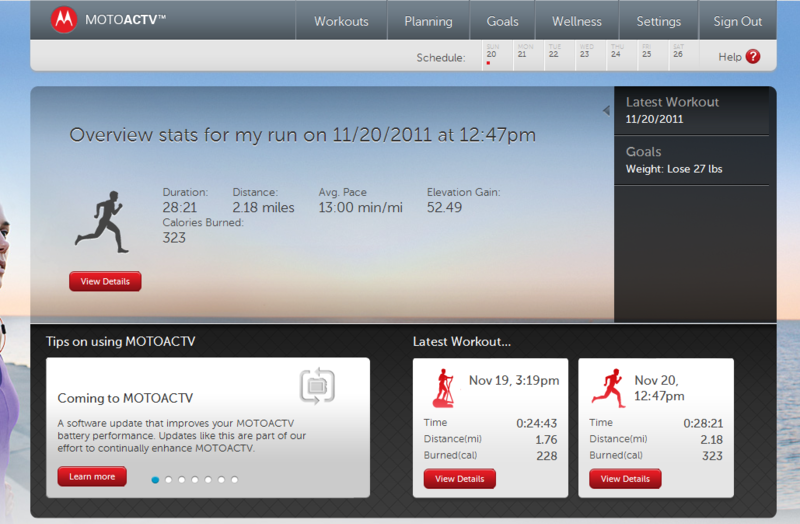The width and height of the screenshot is (800, 524).
Task: Open the Planning menu
Action: [x=428, y=21]
